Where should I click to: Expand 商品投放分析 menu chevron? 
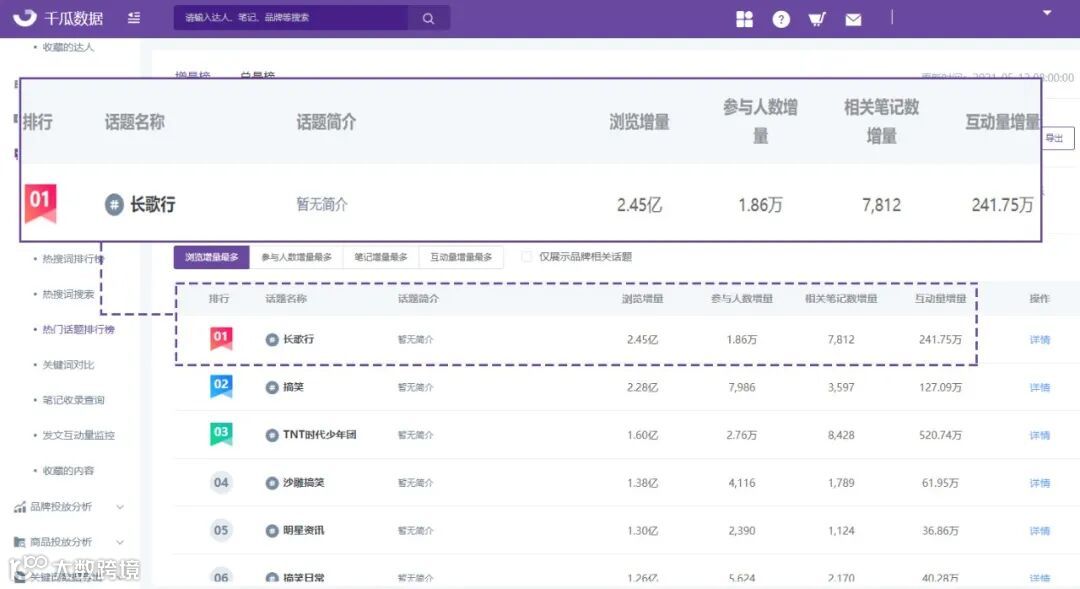120,542
